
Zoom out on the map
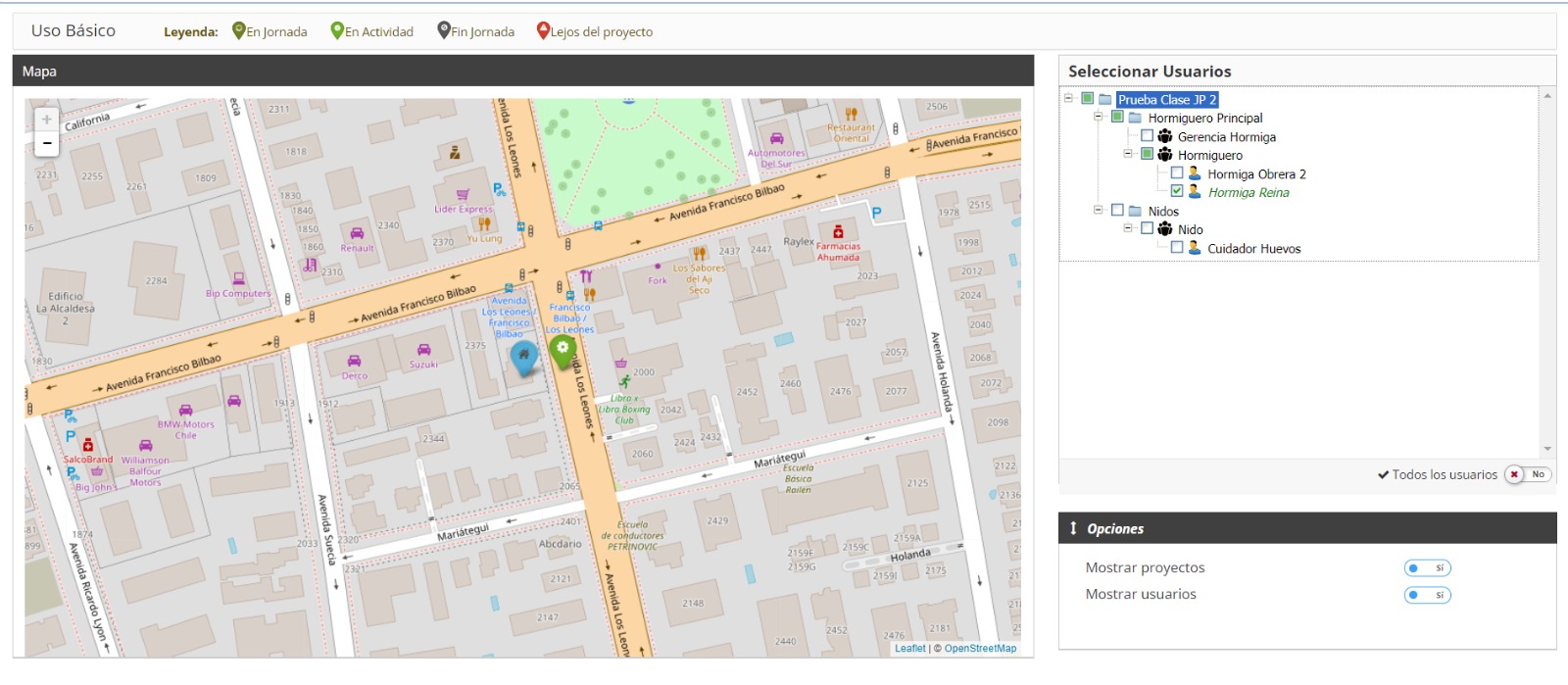tap(46, 144)
